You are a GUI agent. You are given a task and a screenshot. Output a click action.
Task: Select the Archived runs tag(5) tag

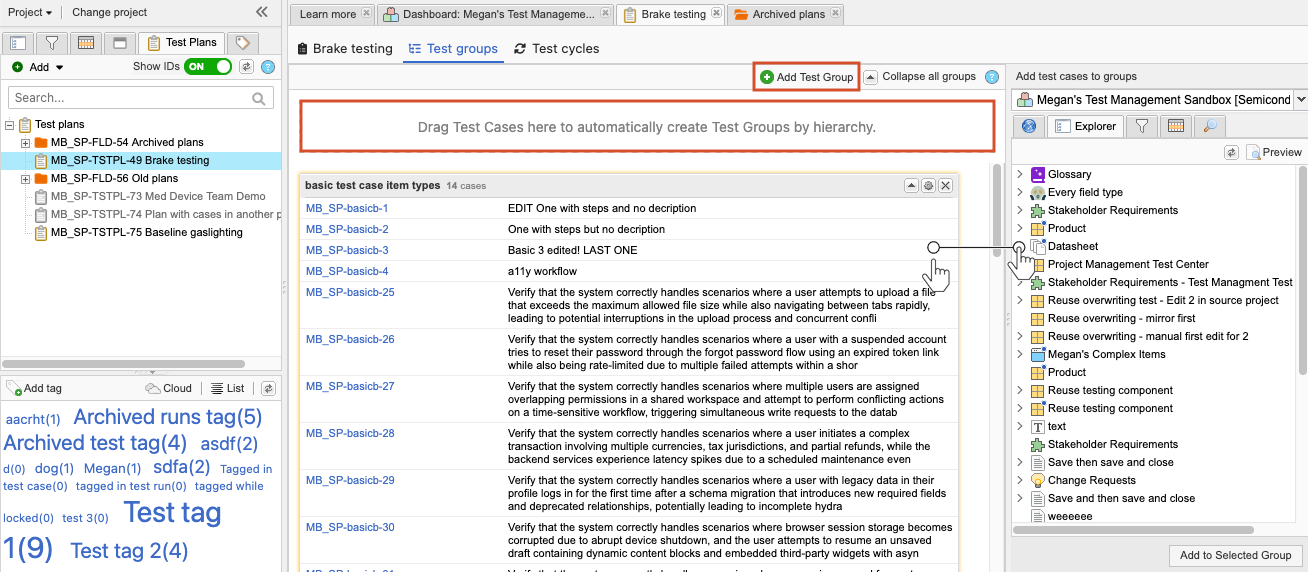(168, 417)
